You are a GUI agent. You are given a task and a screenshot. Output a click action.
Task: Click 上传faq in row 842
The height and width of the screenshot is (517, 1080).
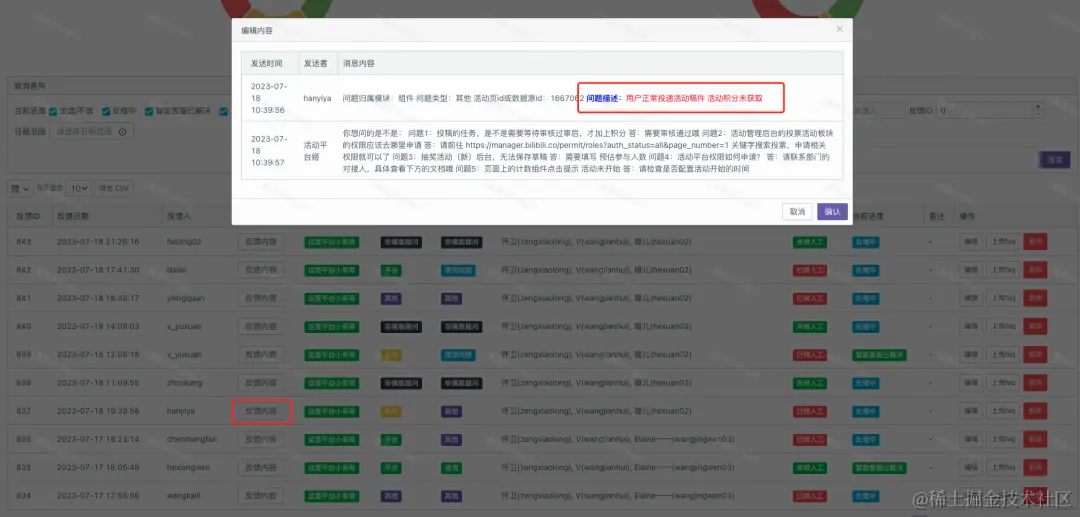coord(1002,270)
